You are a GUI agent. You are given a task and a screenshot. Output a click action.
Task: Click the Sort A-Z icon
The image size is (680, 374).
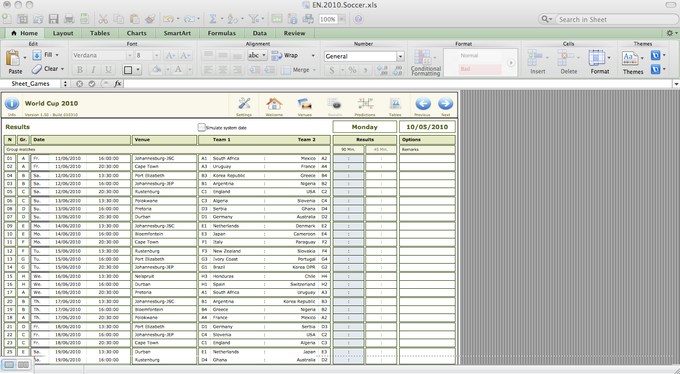tap(232, 19)
